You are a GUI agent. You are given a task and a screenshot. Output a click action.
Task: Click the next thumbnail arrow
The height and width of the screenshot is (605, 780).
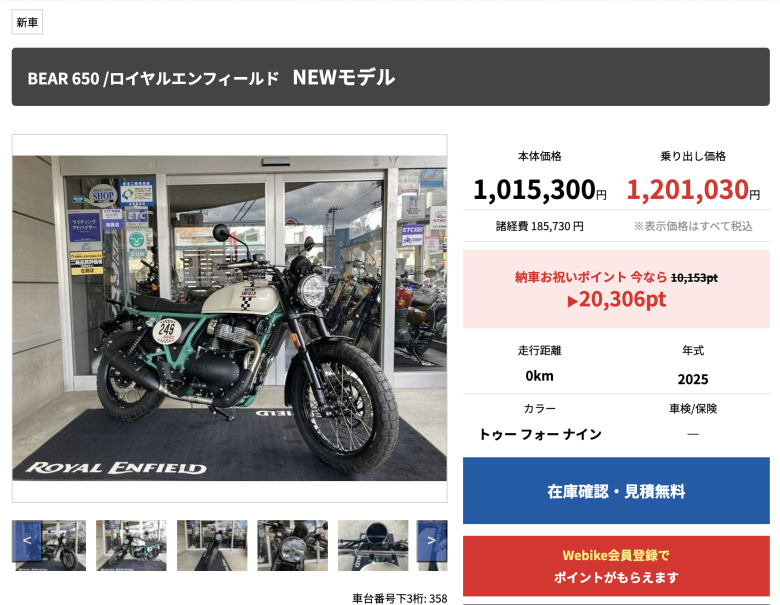point(432,541)
